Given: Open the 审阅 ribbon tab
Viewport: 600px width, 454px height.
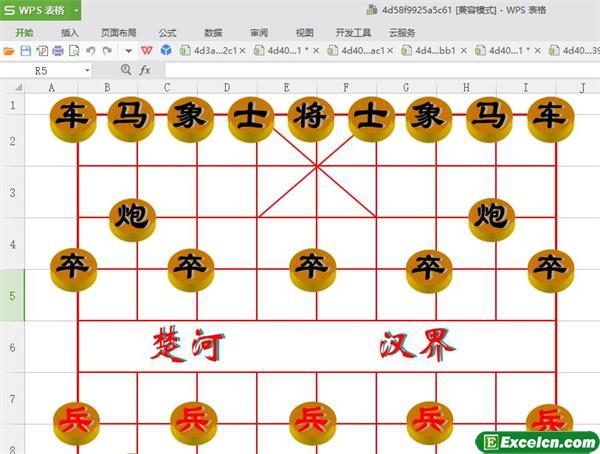Looking at the screenshot, I should click(x=259, y=33).
